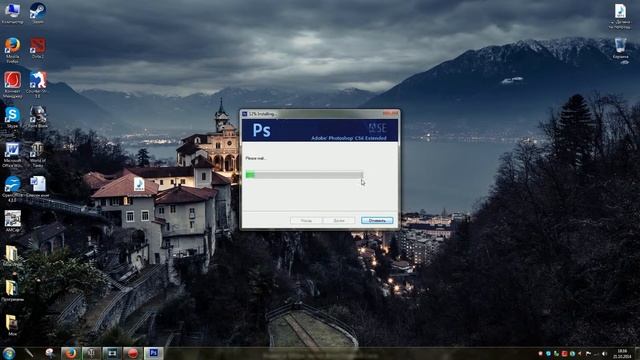
Task: Click the screen capture app taskbar button
Action: point(112,353)
